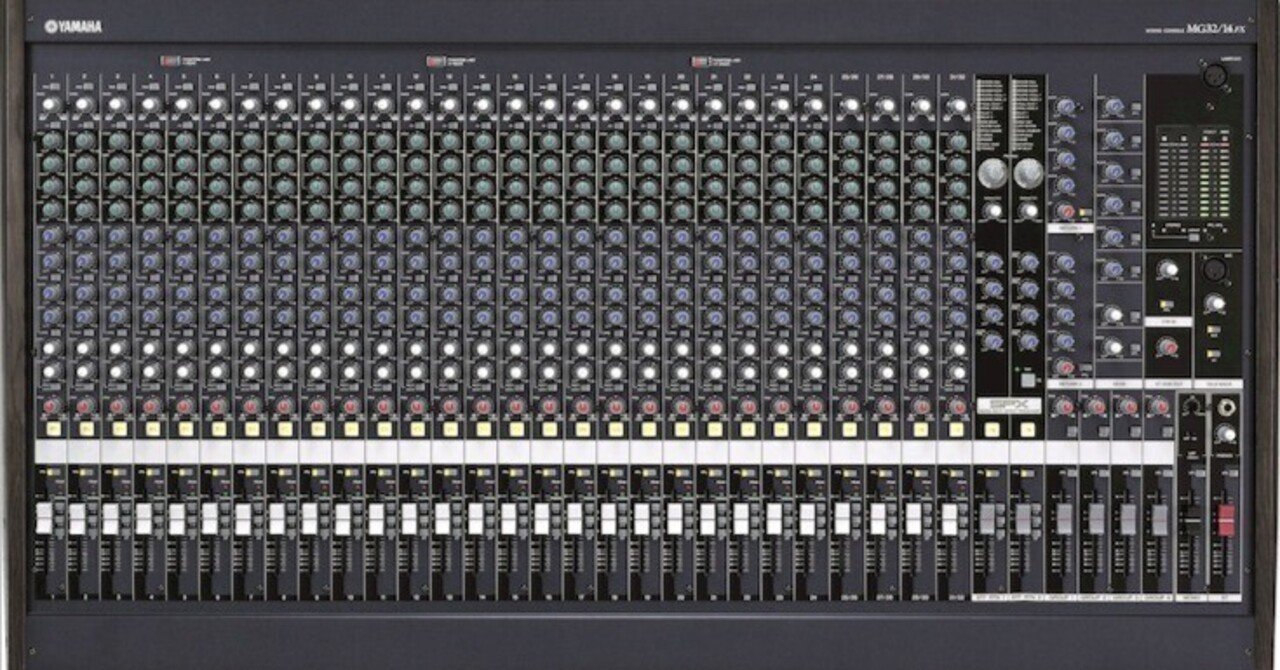Click stereo channel 29/30 fader cap

point(913,519)
